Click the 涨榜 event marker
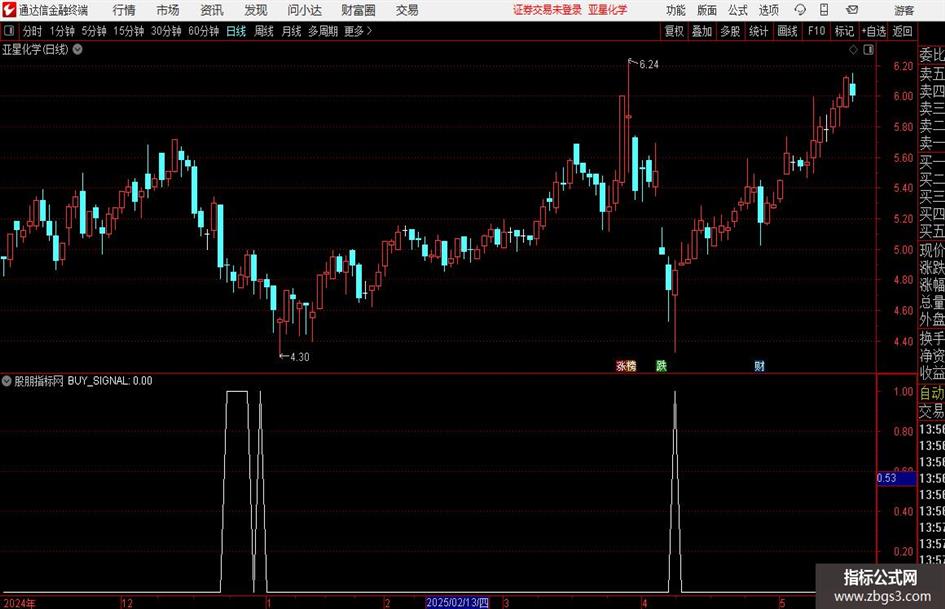Screen dimensions: 945x609 [626, 365]
